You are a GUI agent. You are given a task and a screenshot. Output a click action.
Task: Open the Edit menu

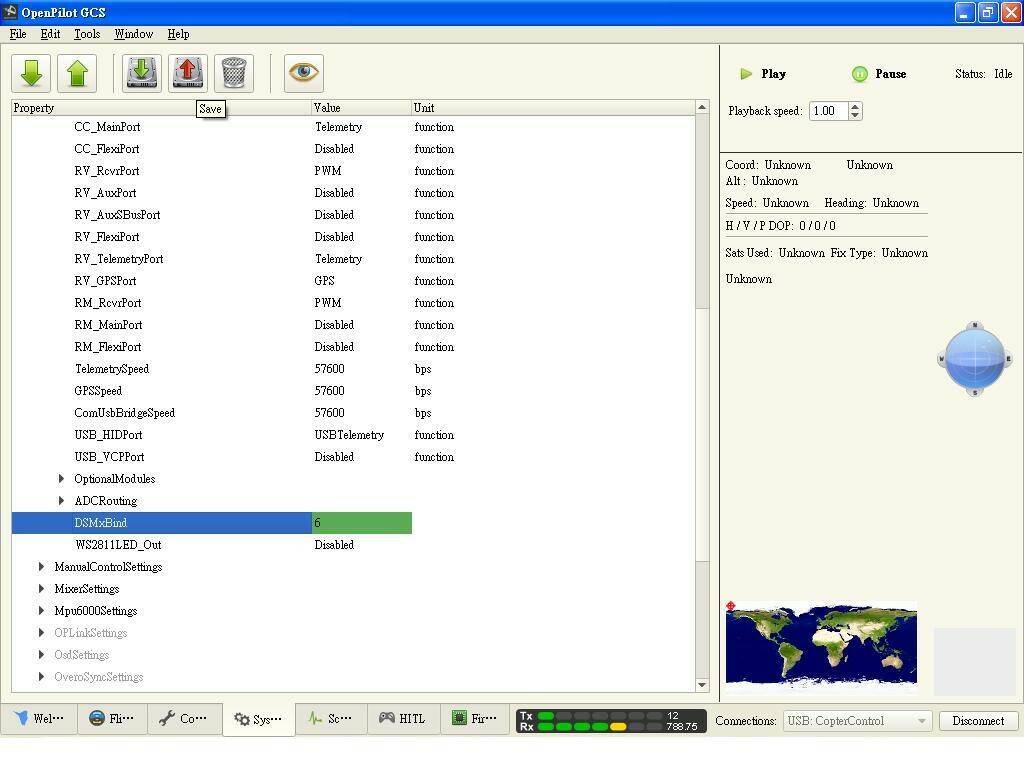click(x=50, y=34)
